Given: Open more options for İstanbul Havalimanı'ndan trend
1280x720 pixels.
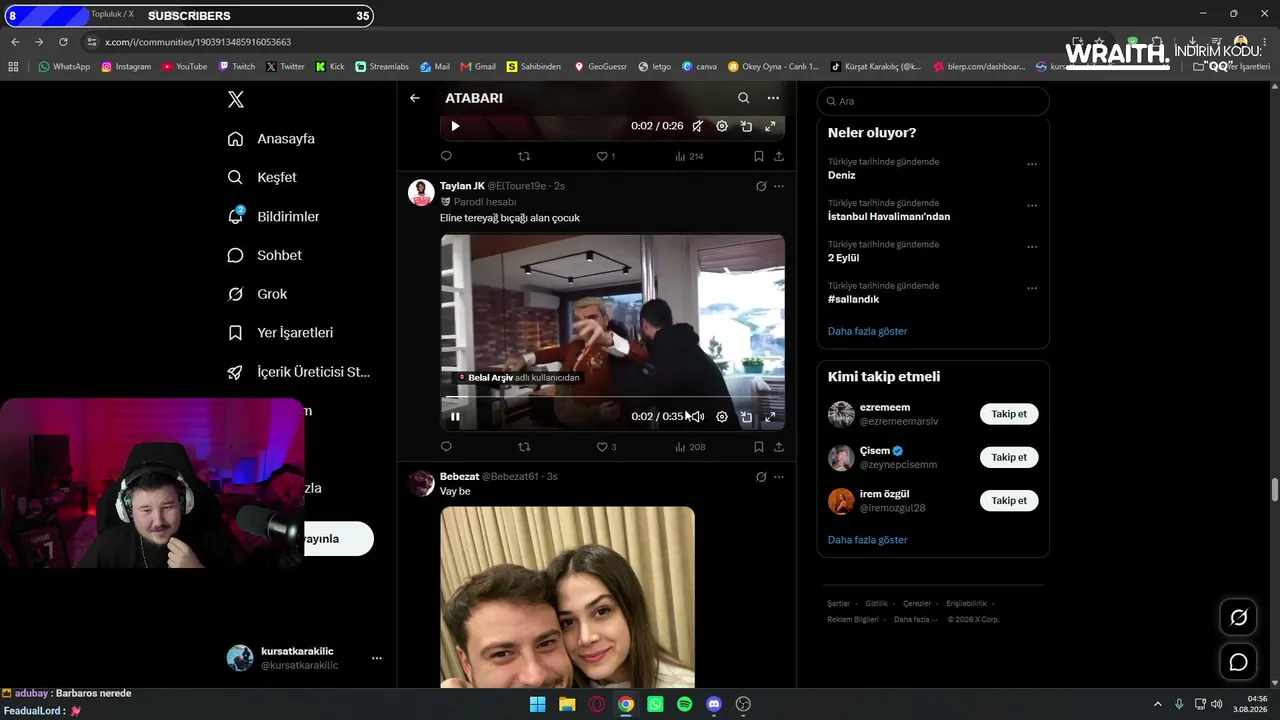Looking at the screenshot, I should [x=1032, y=205].
